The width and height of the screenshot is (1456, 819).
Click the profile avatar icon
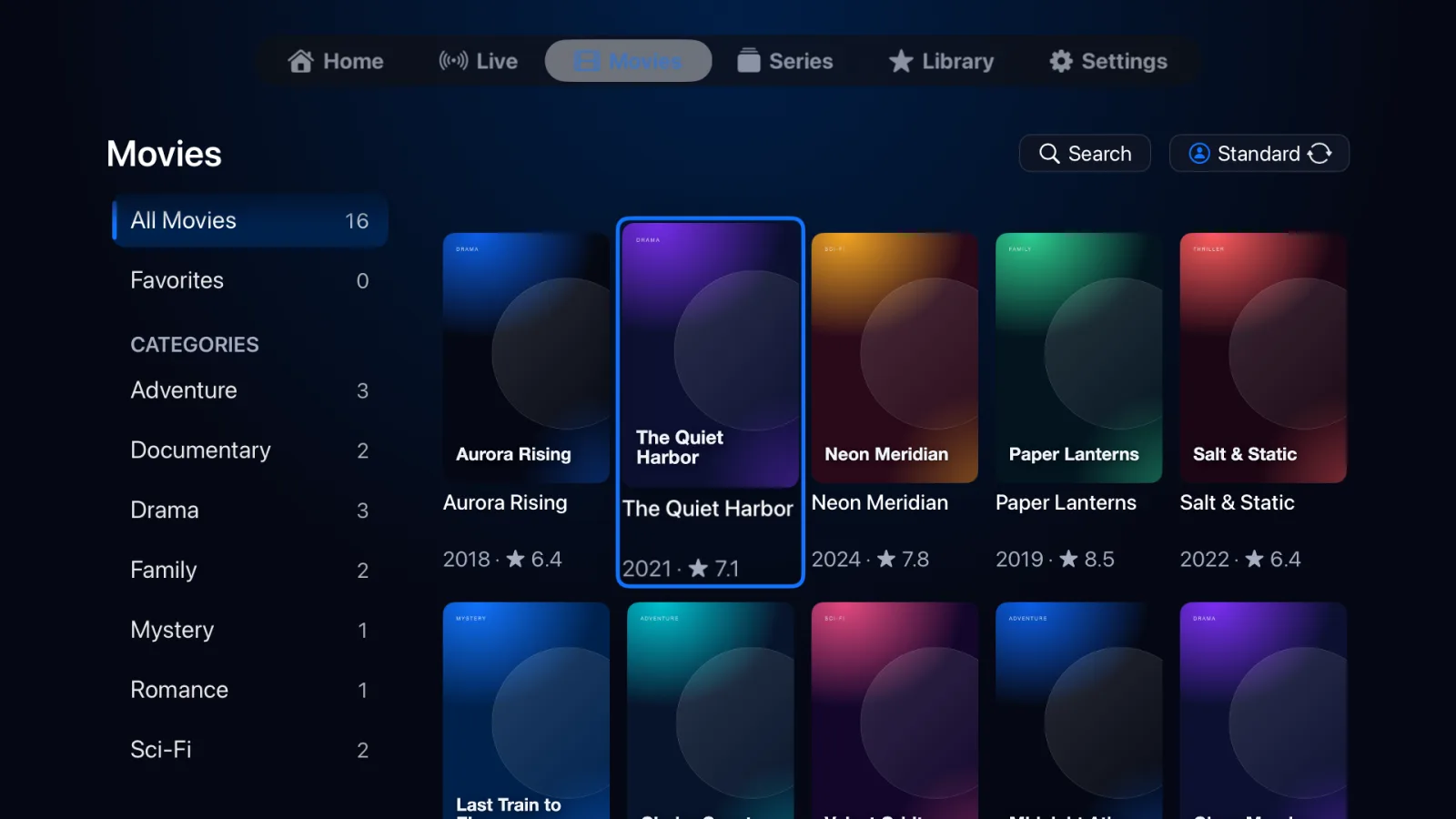pos(1199,154)
